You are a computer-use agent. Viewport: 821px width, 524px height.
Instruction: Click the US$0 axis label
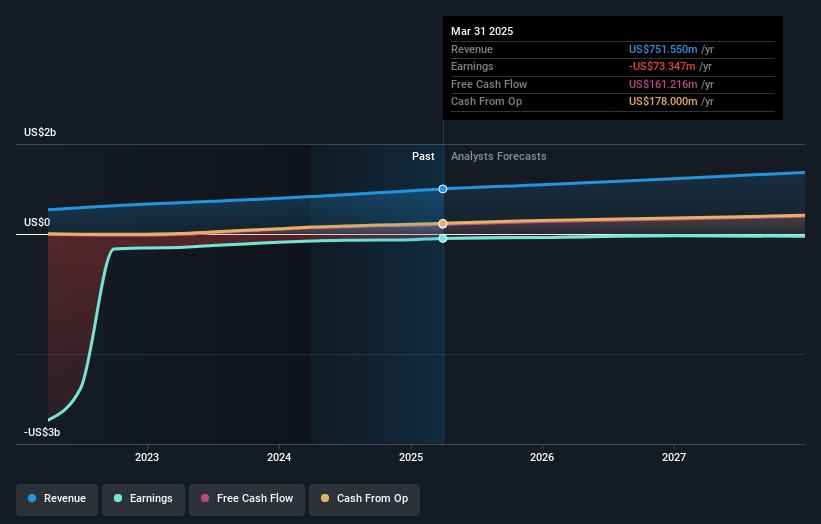click(x=37, y=222)
